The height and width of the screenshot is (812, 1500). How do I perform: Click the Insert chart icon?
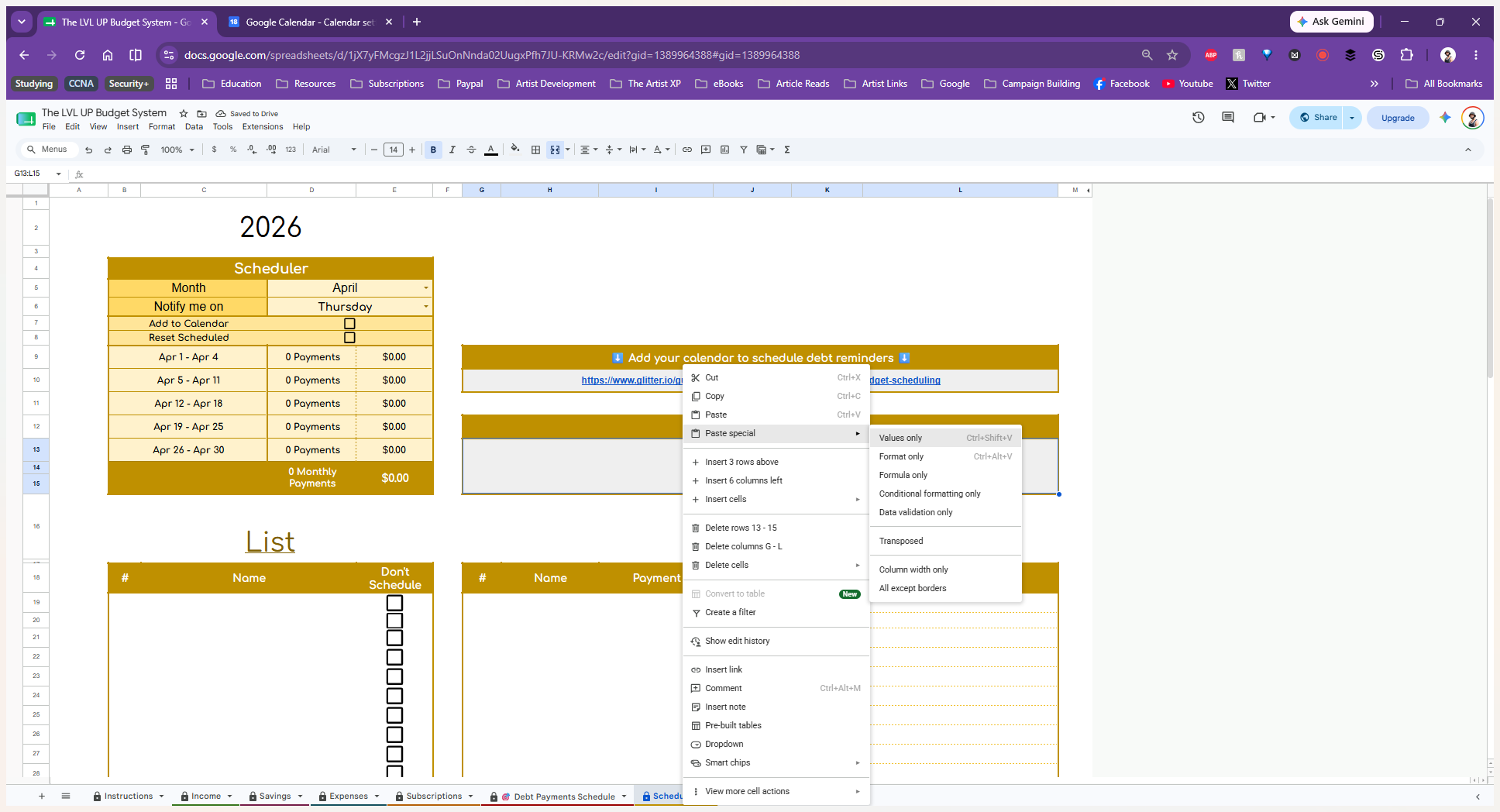[724, 150]
